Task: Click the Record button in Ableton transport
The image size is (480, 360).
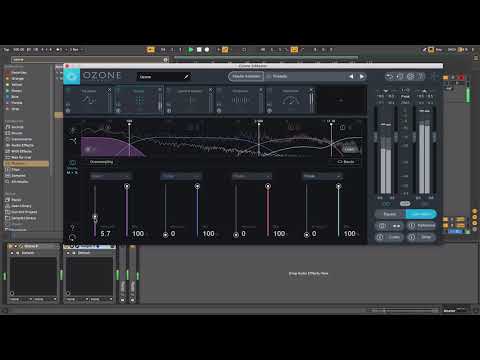Action: click(x=207, y=50)
